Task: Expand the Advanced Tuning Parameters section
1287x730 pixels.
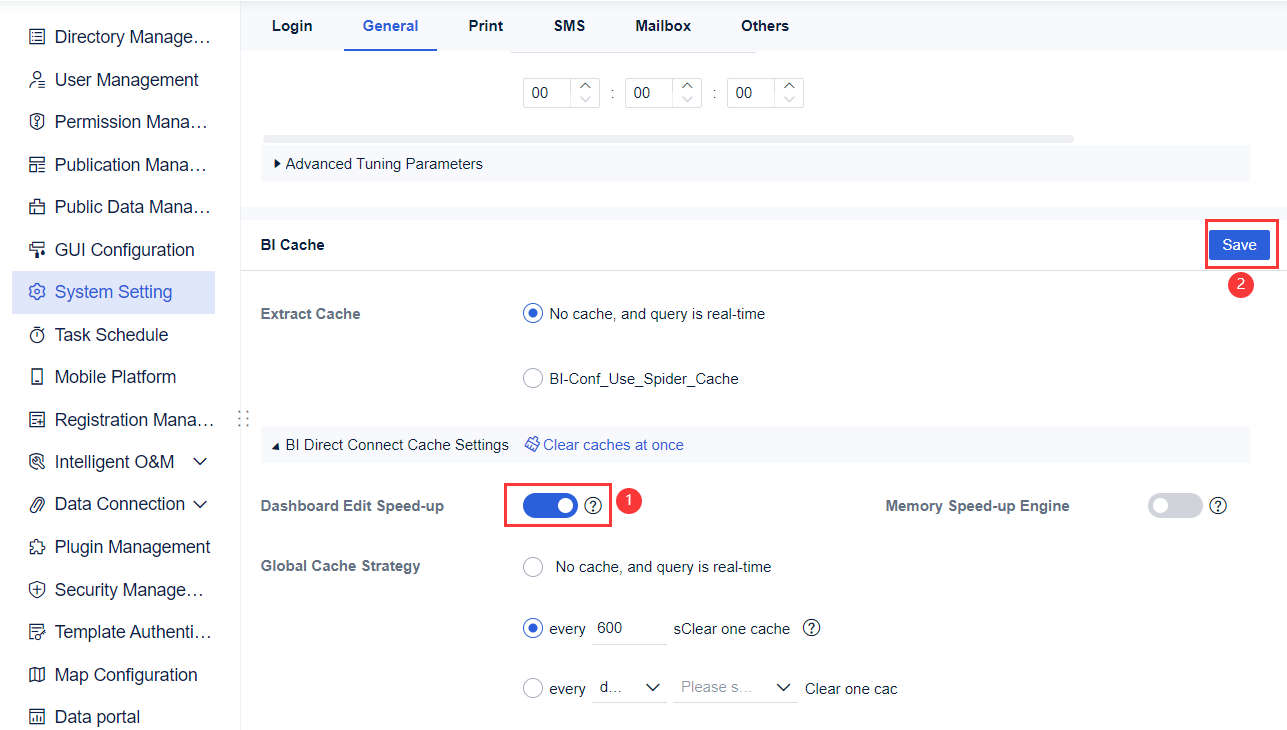Action: point(380,162)
